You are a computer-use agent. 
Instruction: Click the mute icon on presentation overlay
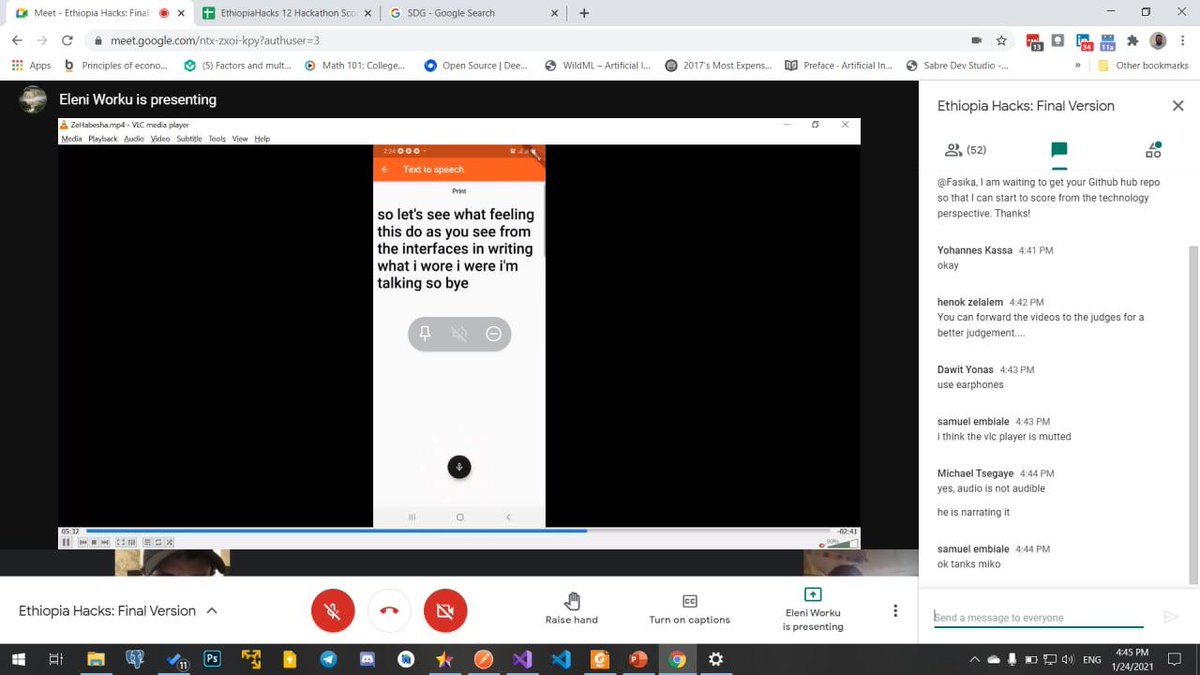pyautogui.click(x=459, y=334)
